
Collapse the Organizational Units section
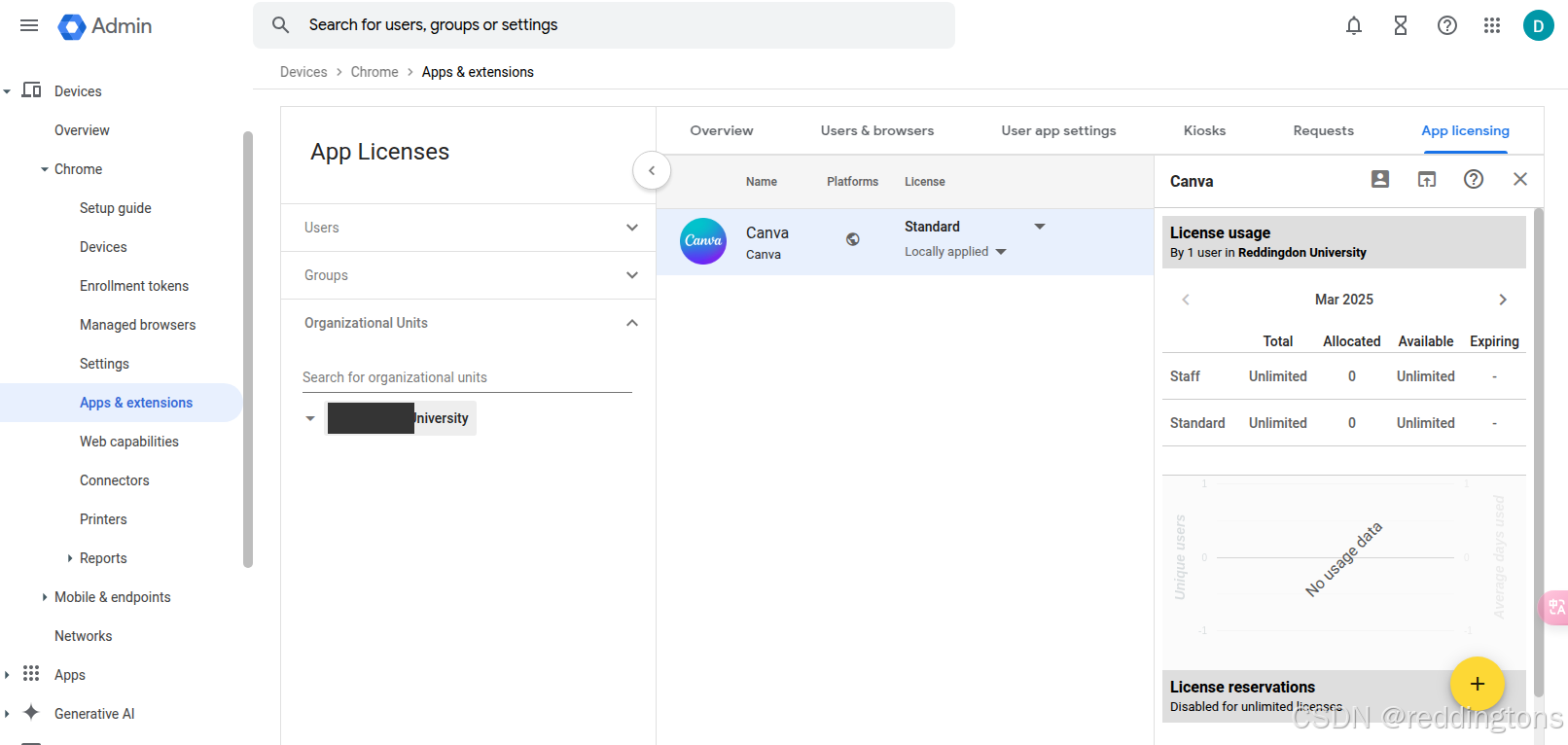[632, 323]
